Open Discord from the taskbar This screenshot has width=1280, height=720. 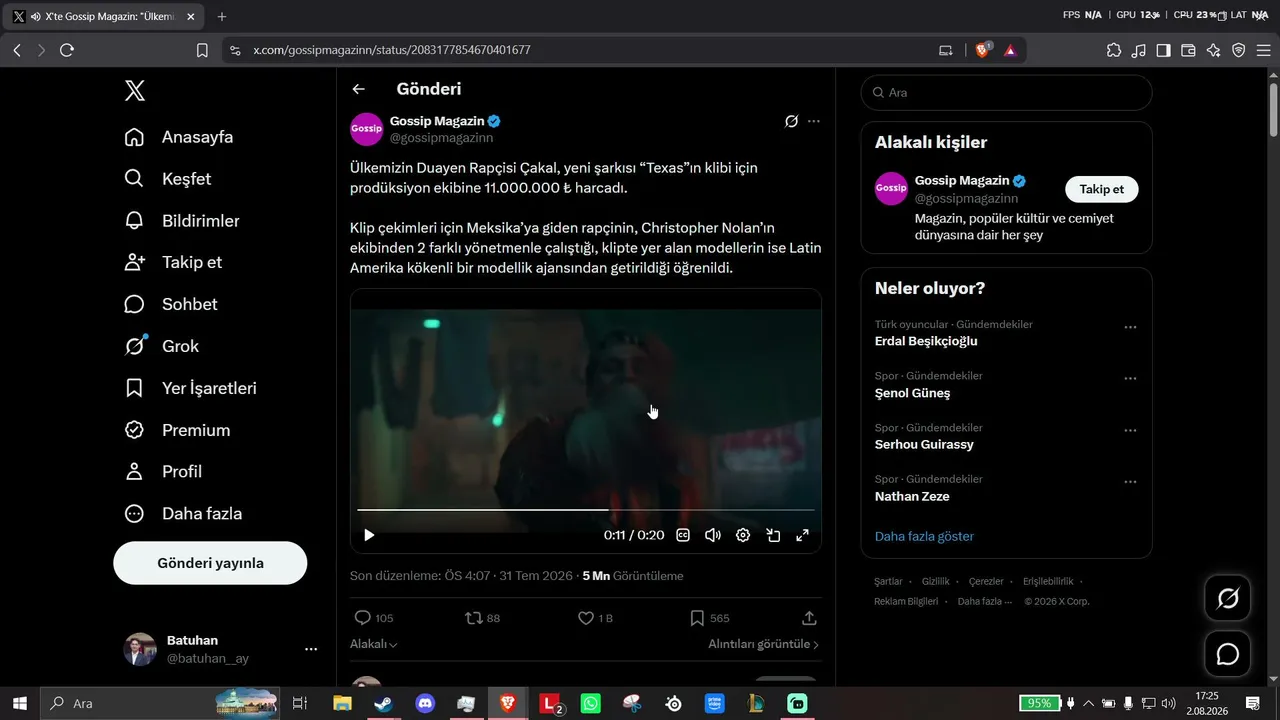tap(425, 704)
